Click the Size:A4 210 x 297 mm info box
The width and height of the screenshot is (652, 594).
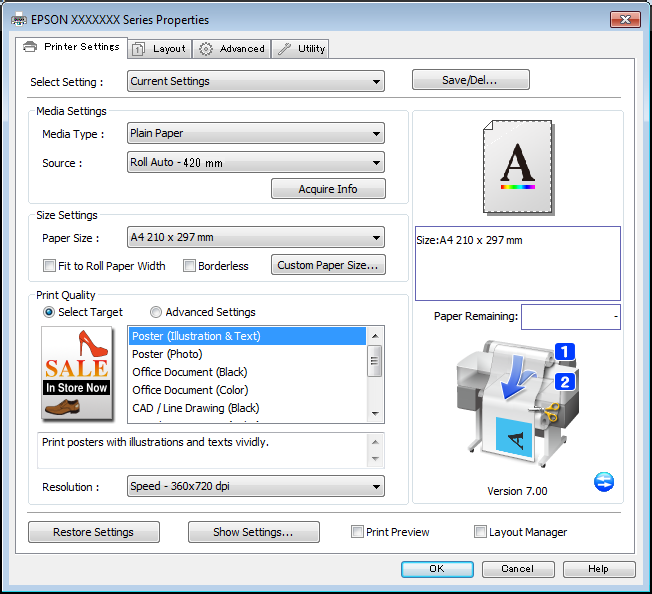pos(518,264)
